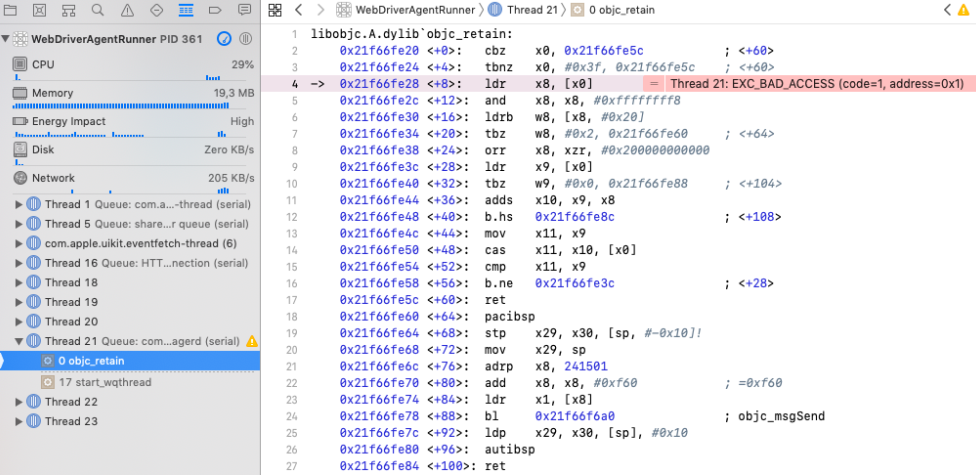This screenshot has height=475, width=976.
Task: Go forward with the right chevron
Action: 321,10
